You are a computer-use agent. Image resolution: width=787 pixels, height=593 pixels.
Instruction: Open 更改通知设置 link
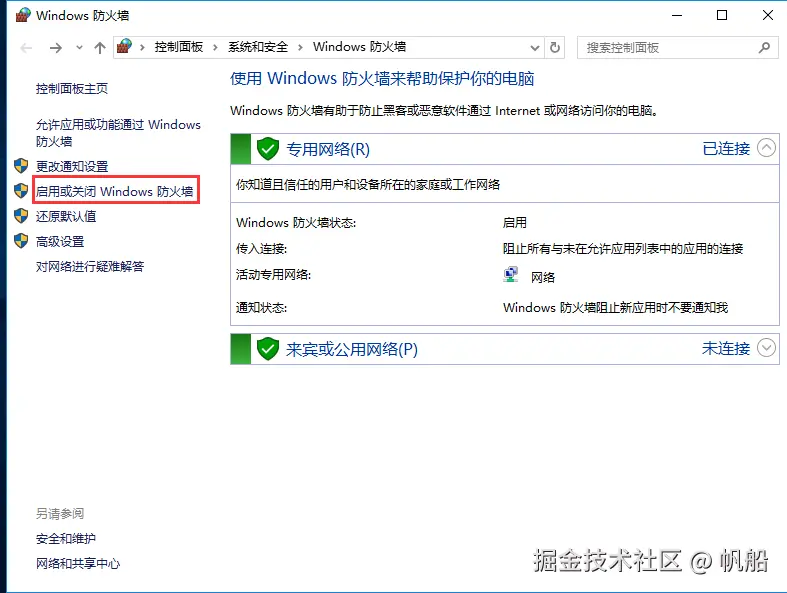[x=72, y=166]
